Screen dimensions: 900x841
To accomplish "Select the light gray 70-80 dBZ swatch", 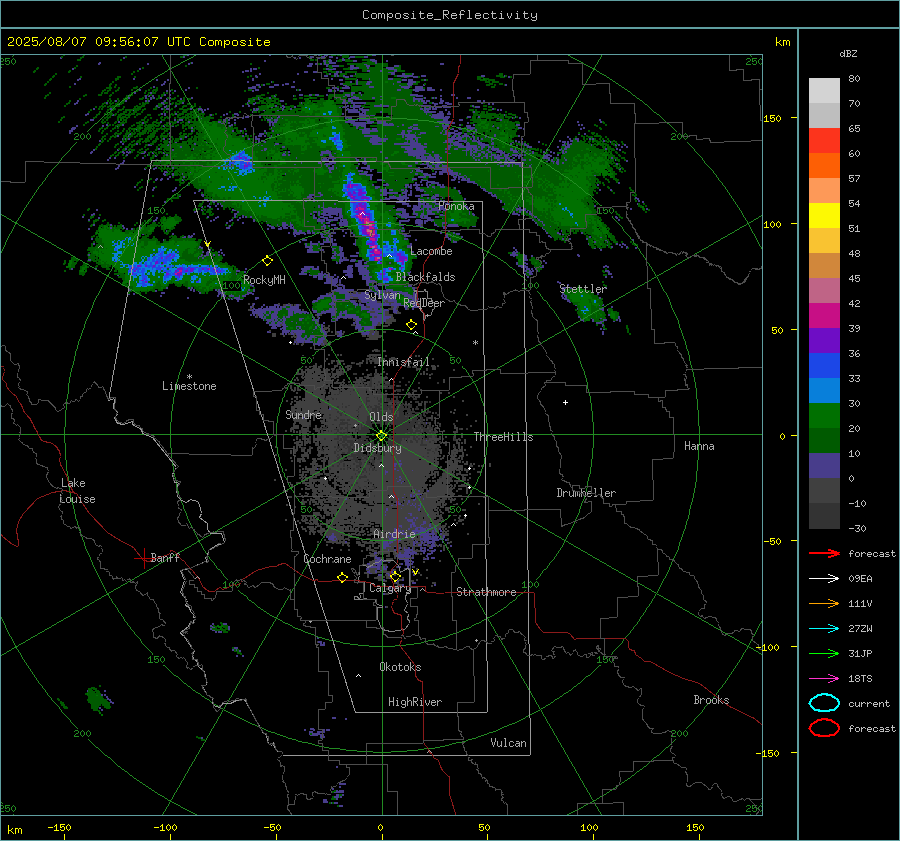I will pos(824,90).
